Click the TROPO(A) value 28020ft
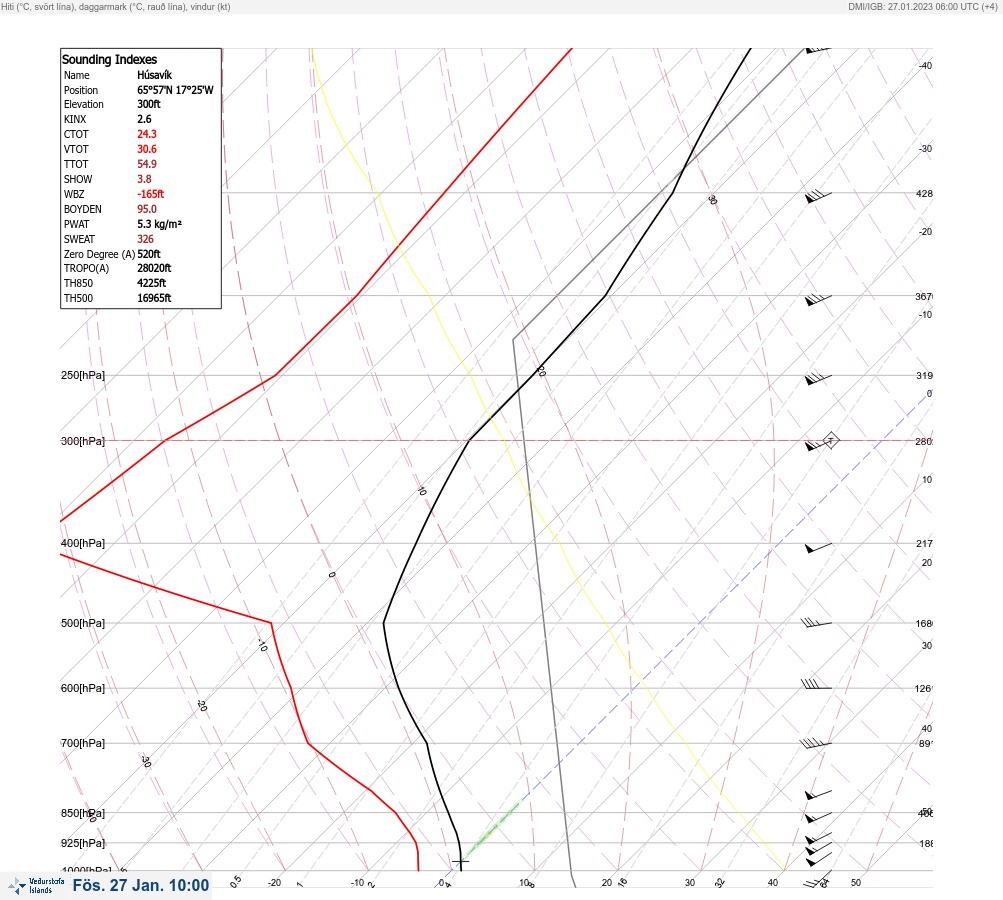The height and width of the screenshot is (900, 1003). click(154, 268)
